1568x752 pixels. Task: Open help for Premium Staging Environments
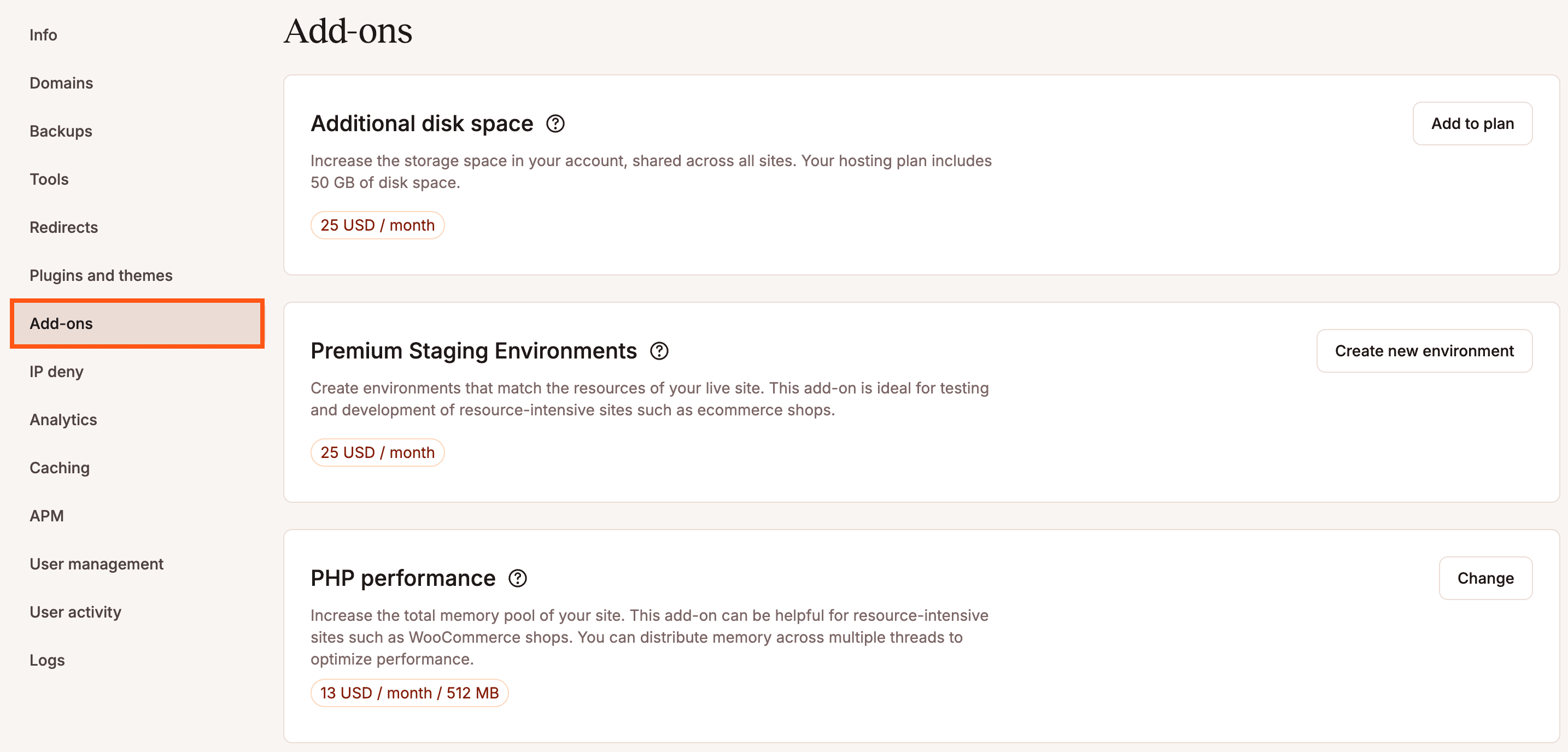tap(659, 351)
